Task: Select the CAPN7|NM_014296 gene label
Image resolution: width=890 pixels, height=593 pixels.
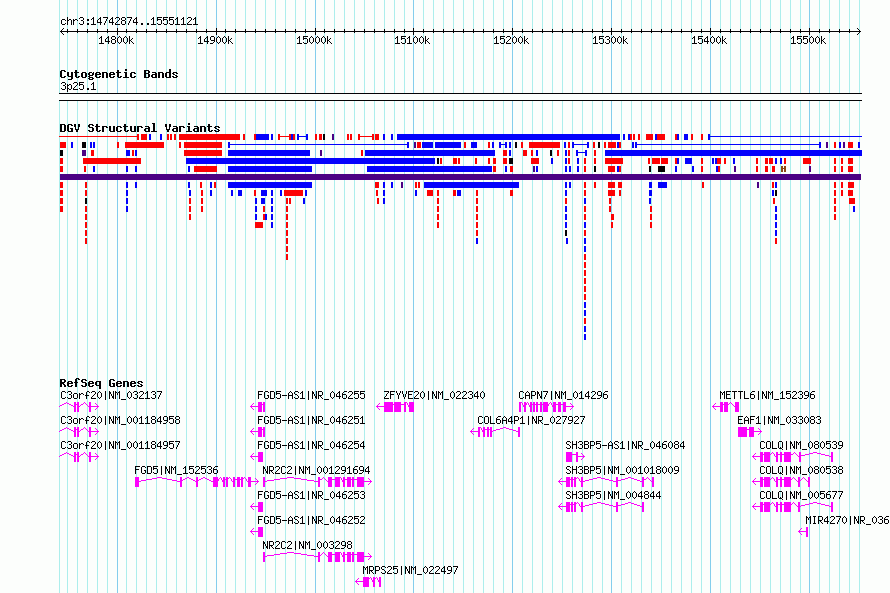Action: click(563, 395)
